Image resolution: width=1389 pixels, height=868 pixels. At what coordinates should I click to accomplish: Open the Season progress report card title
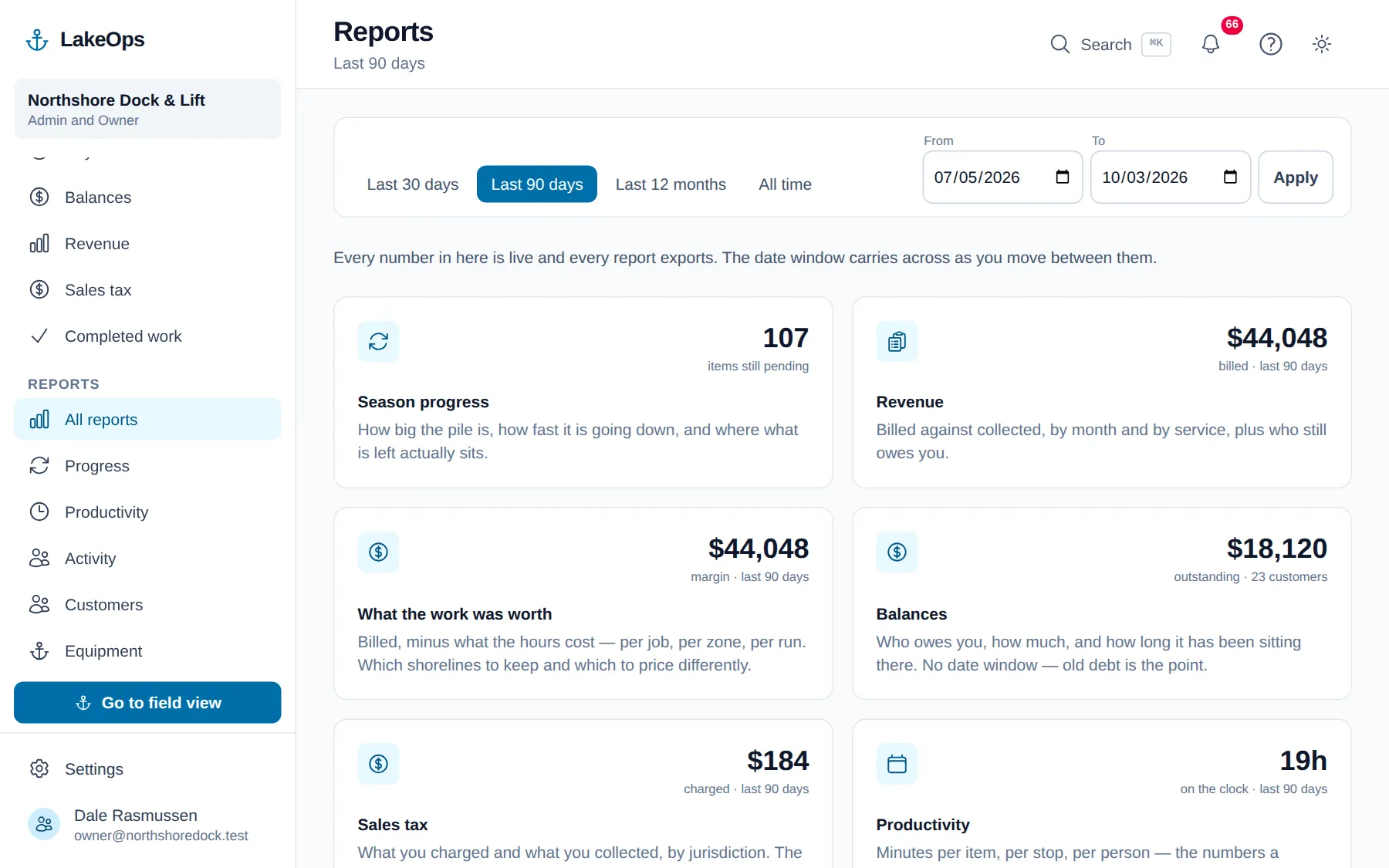(x=423, y=402)
